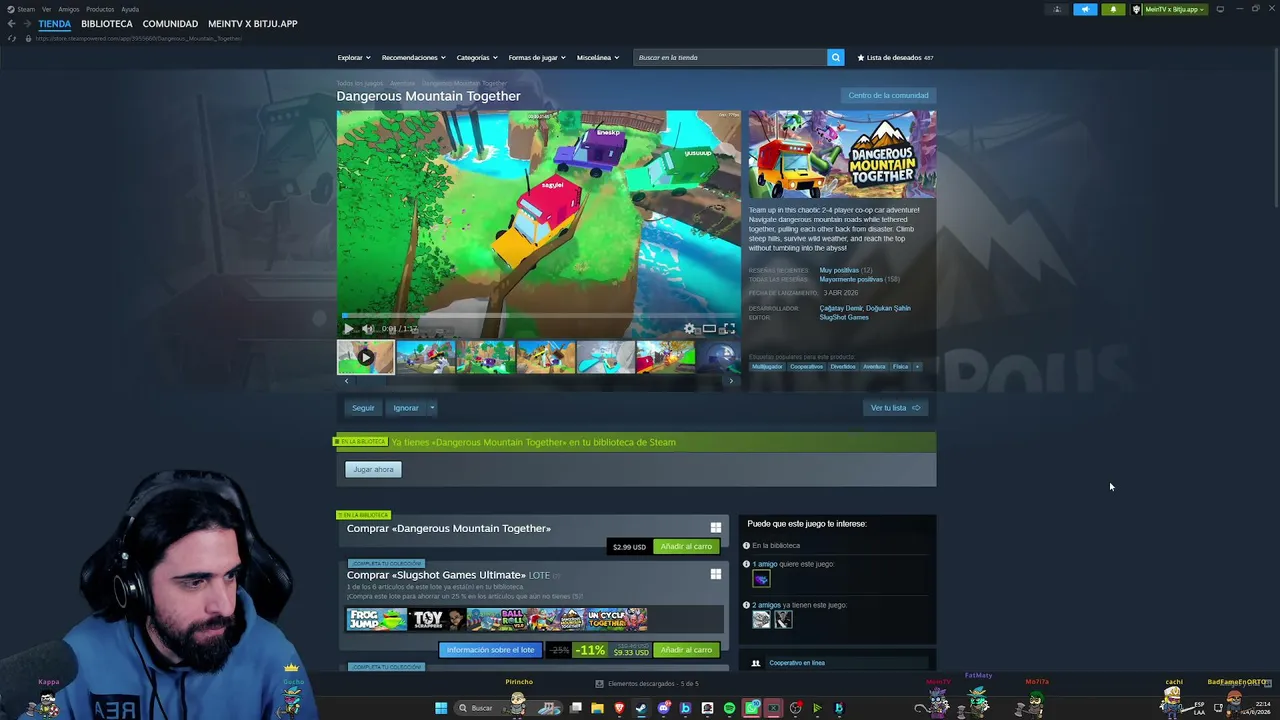Toggle theater mode in the trailer player
This screenshot has width=1280, height=720.
tap(709, 329)
